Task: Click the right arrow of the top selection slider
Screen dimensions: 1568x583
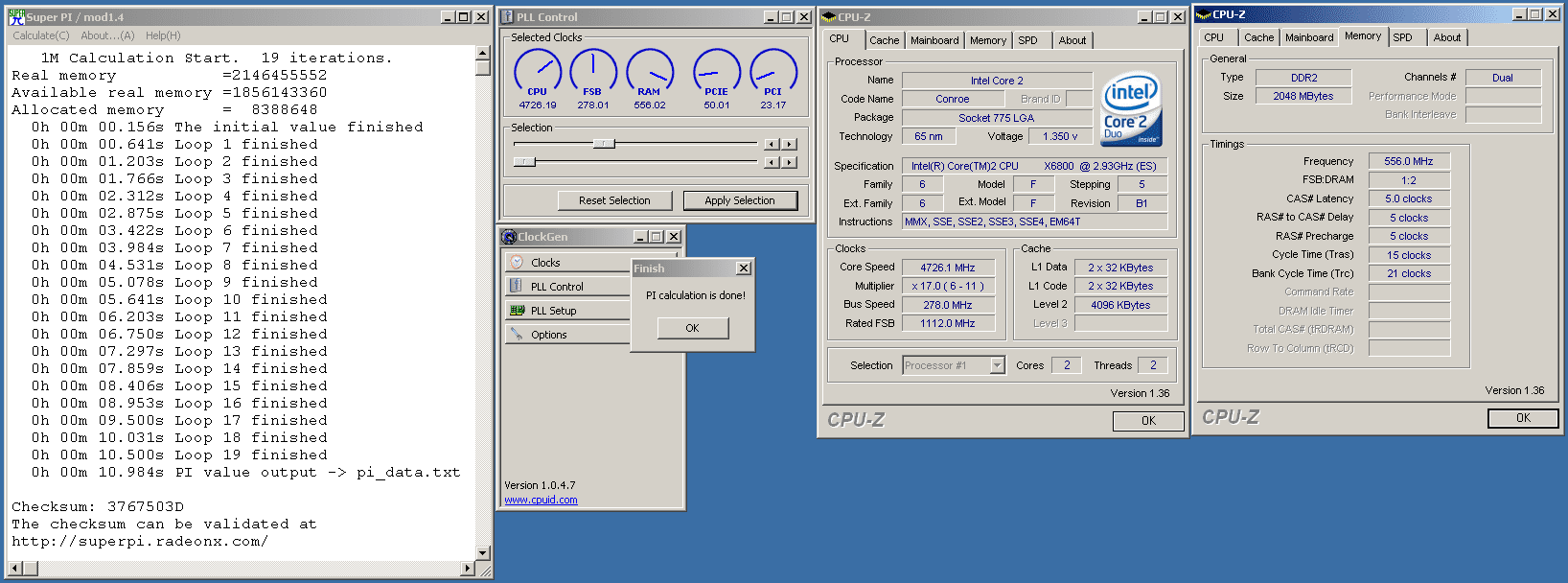Action: pos(790,144)
